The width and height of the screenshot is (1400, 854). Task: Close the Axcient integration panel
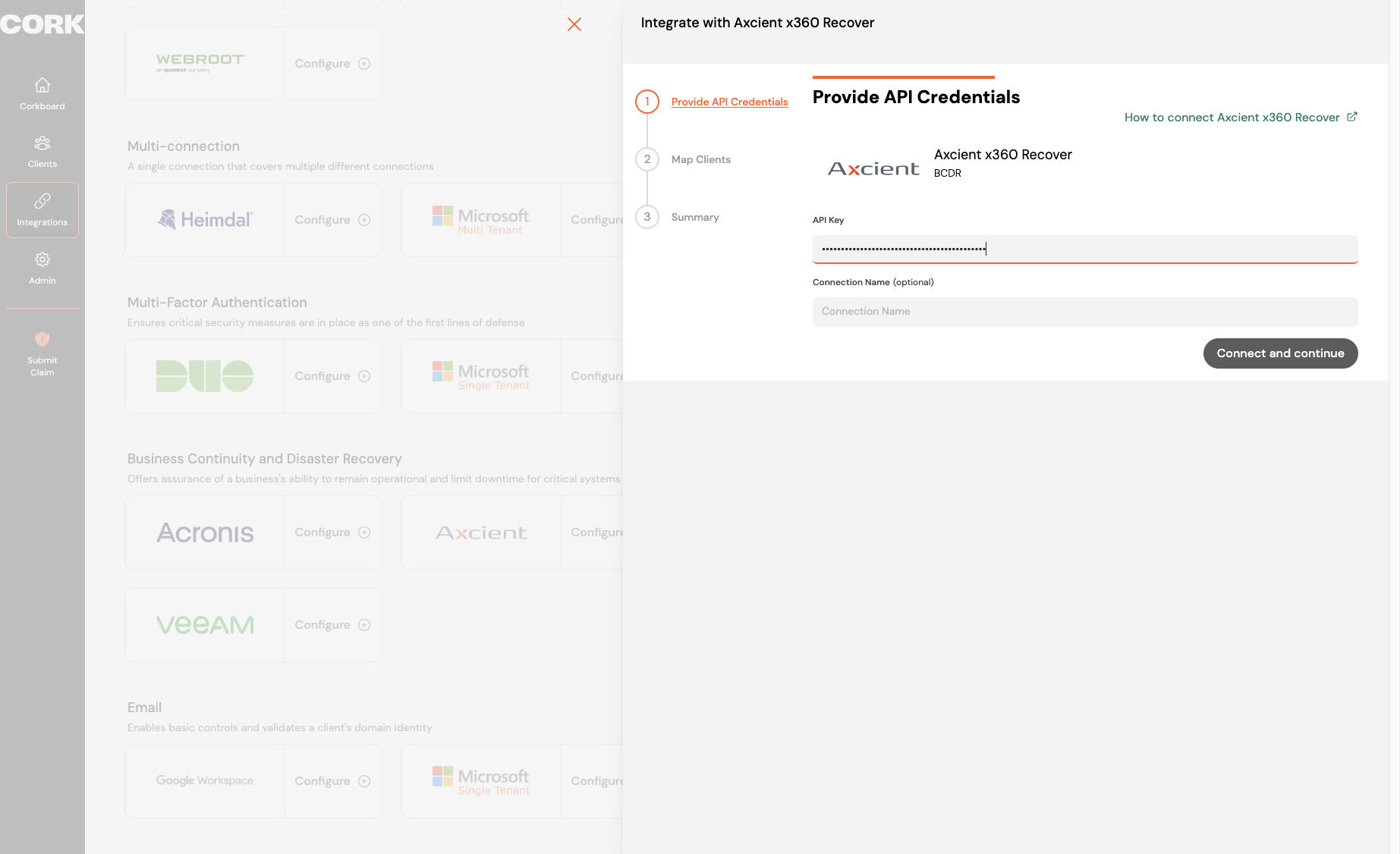point(574,24)
